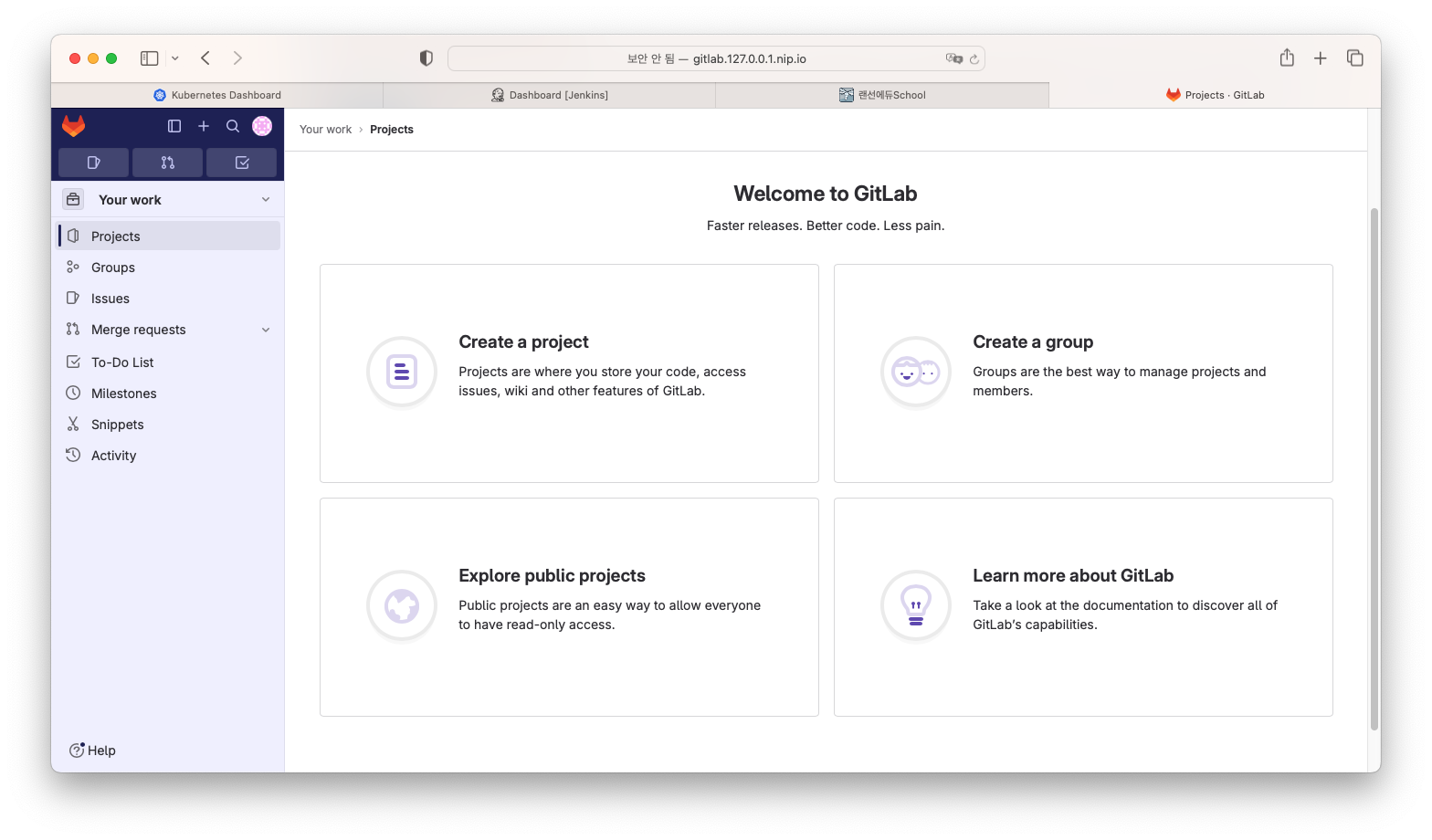Viewport: 1432px width, 840px height.
Task: Expand the Your work dropdown chevron
Action: [x=266, y=199]
